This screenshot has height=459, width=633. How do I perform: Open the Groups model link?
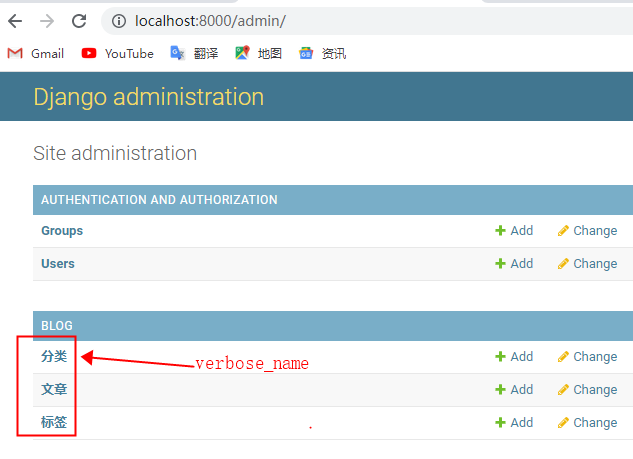click(x=62, y=231)
